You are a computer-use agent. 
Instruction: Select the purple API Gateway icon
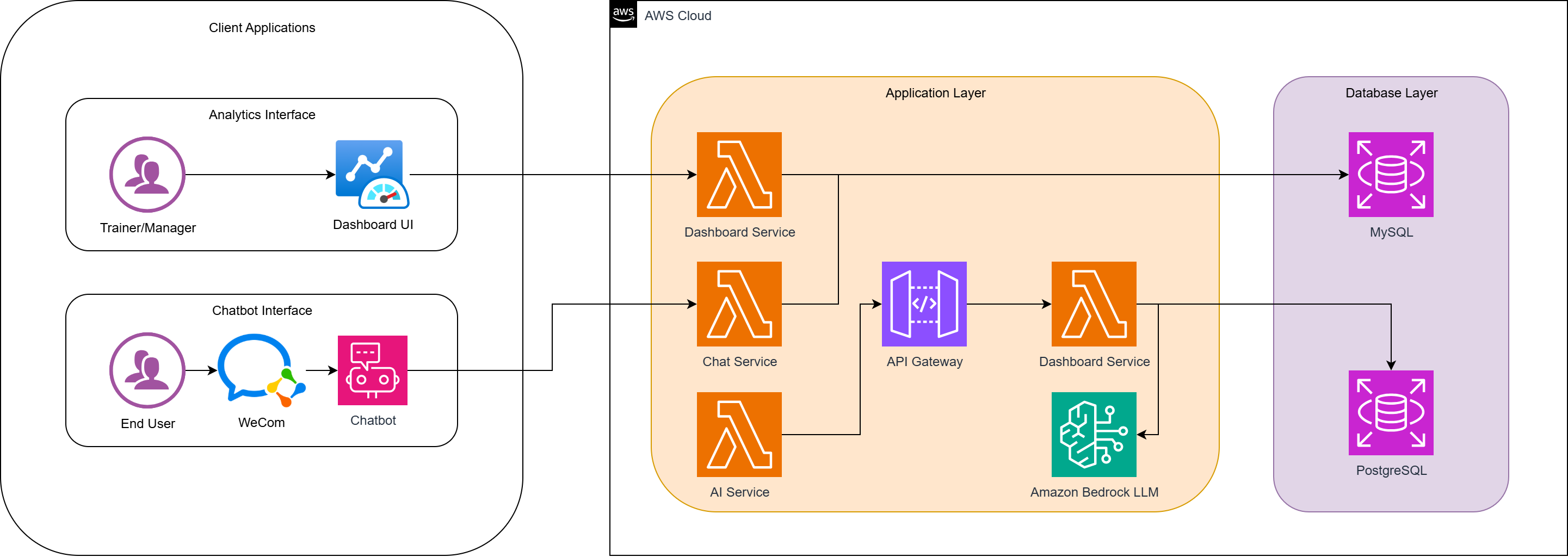coord(923,304)
